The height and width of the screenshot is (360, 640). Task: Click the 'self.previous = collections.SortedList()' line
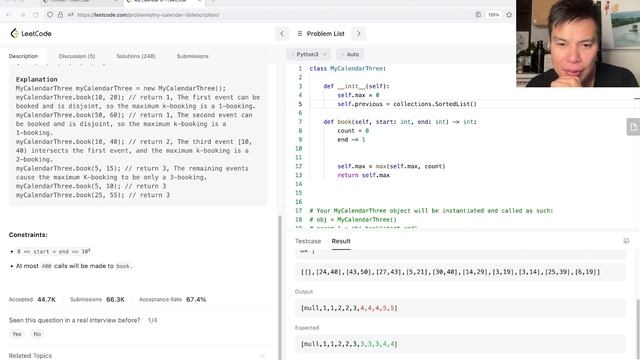(407, 104)
